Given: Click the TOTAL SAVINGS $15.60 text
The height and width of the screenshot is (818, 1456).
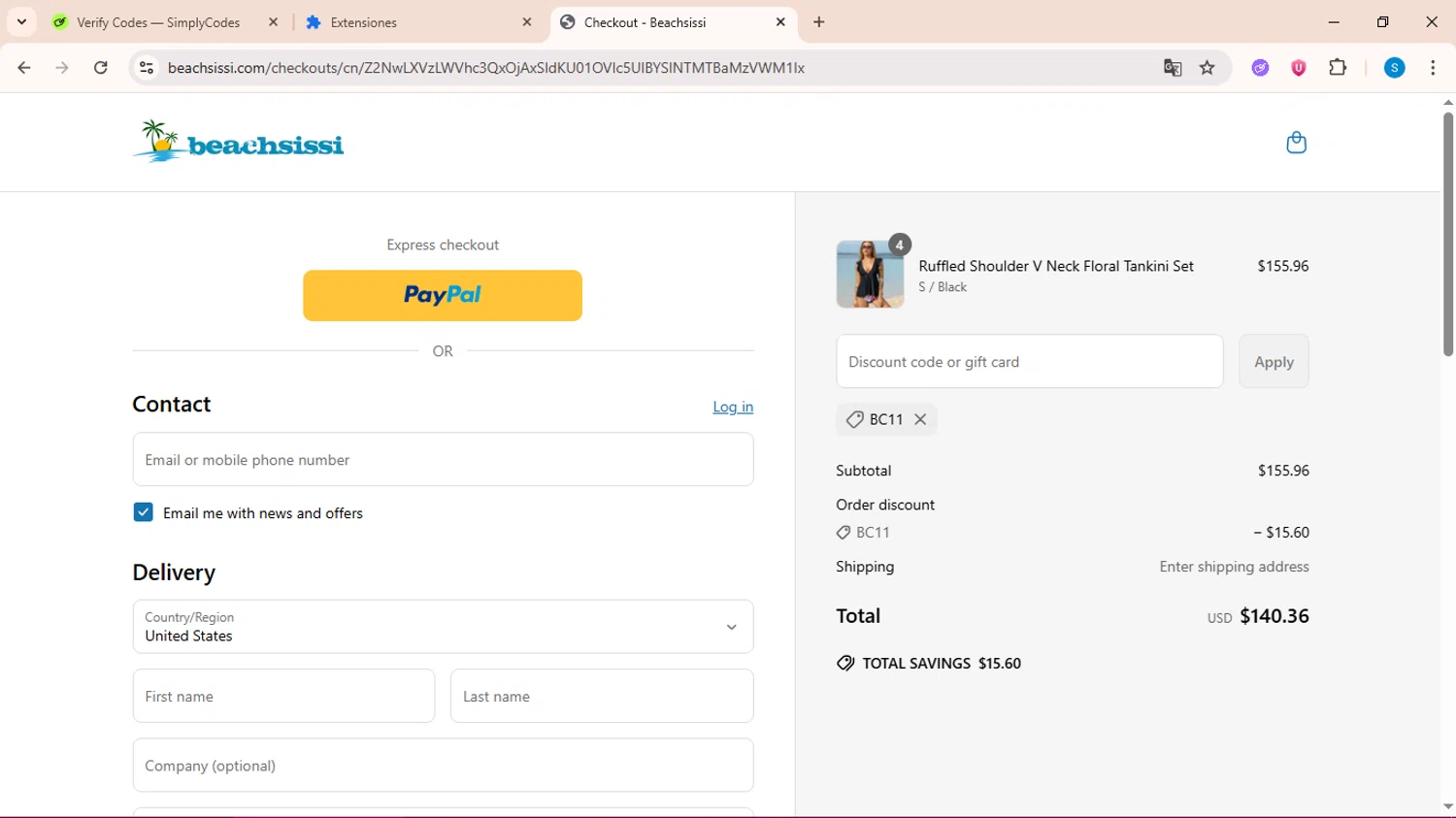Looking at the screenshot, I should pos(942,664).
